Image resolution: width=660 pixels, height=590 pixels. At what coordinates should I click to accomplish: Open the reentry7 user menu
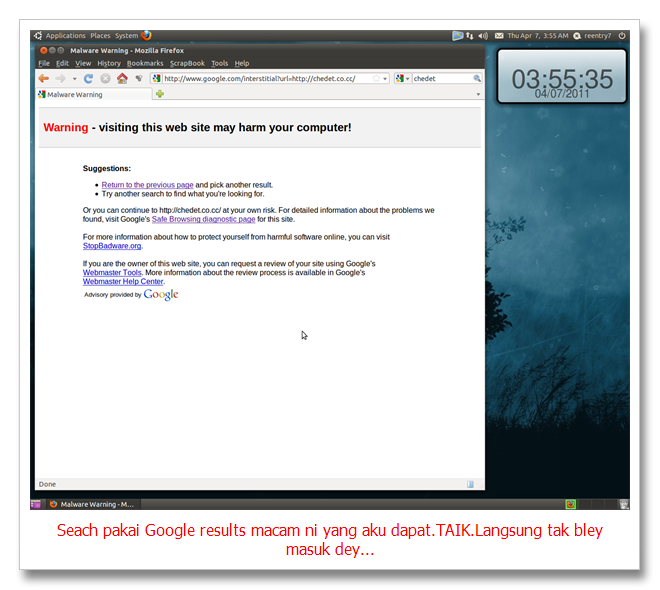pyautogui.click(x=592, y=36)
